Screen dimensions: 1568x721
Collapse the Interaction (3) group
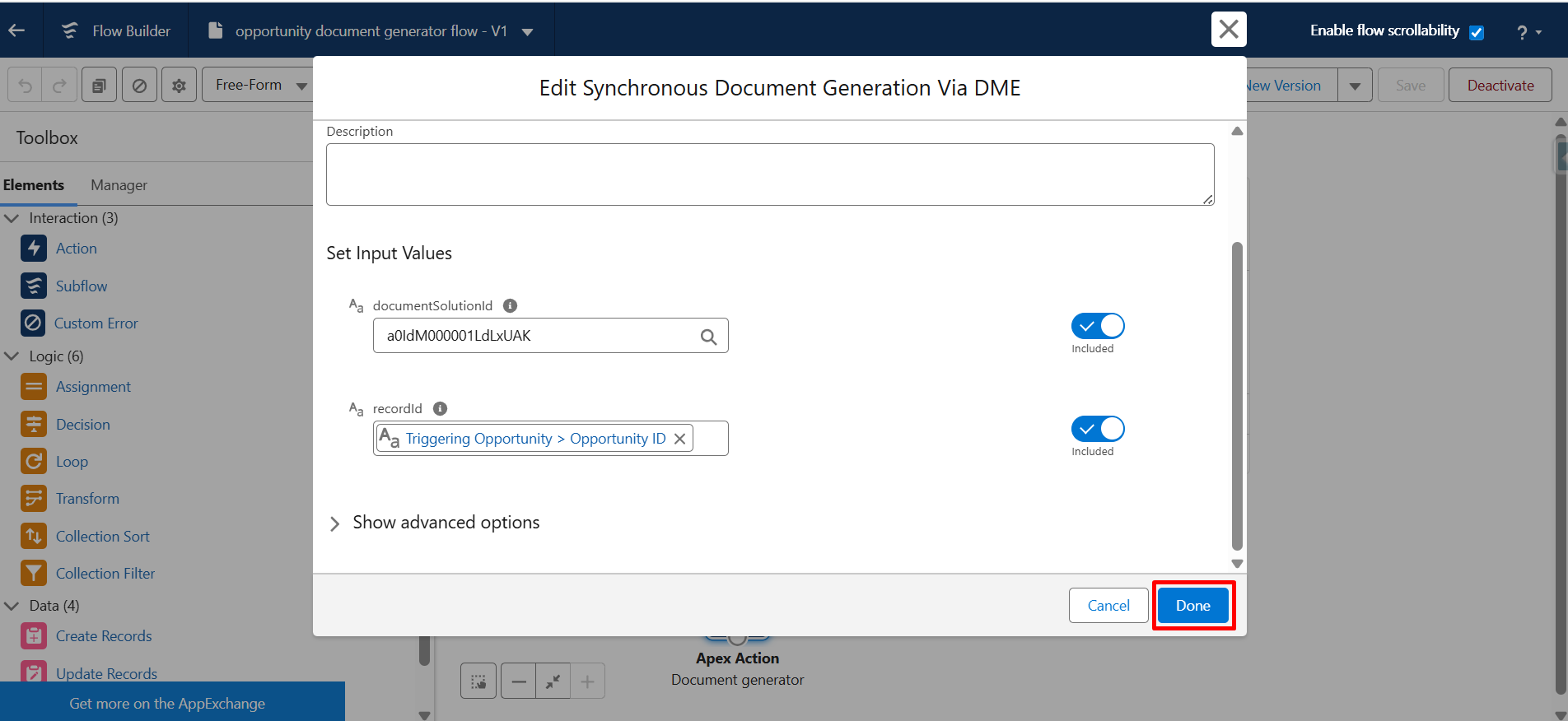[12, 218]
